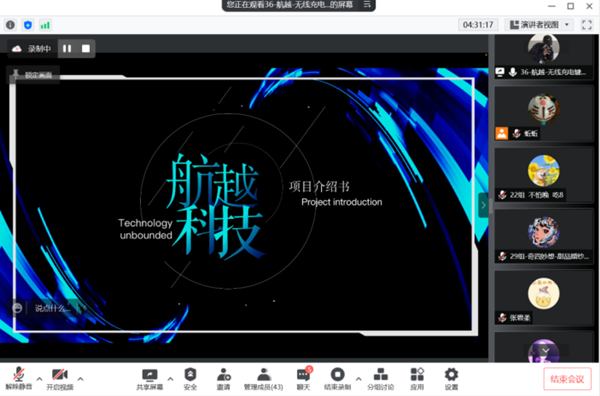Image resolution: width=600 pixels, height=396 pixels.
Task: Open the emoji picker in chat overlay
Action: [17, 308]
